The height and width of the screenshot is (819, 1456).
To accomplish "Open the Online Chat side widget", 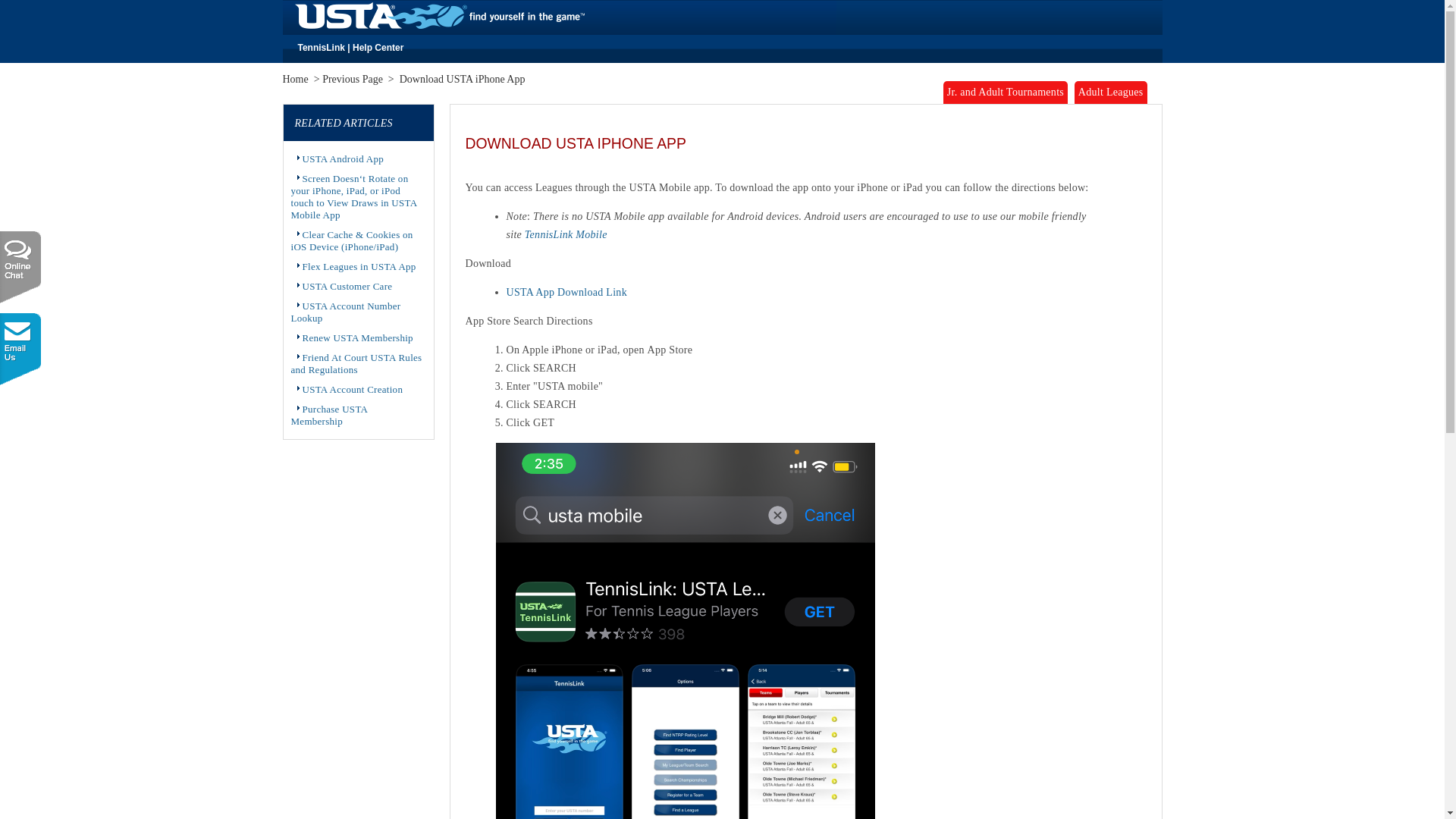I will (x=20, y=266).
